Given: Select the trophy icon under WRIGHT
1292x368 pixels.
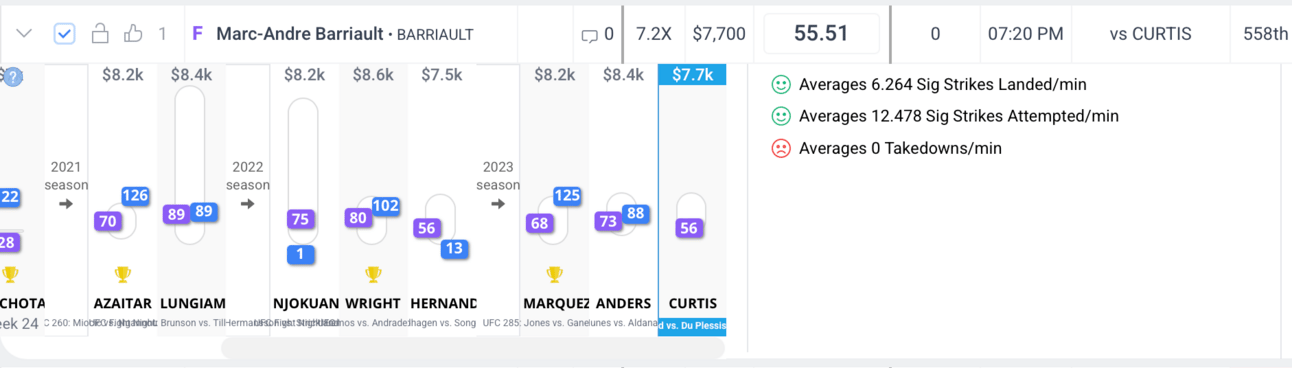Looking at the screenshot, I should (373, 274).
